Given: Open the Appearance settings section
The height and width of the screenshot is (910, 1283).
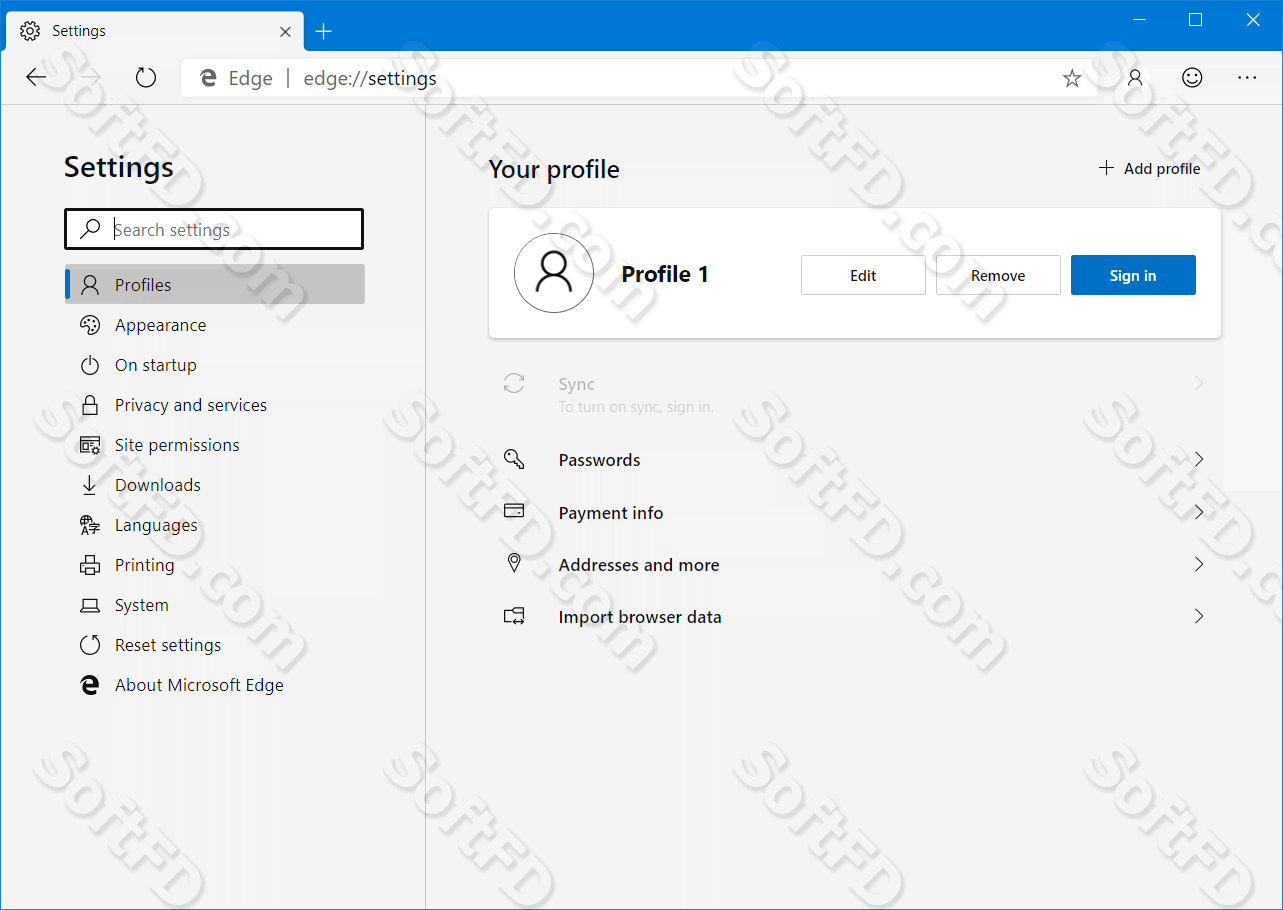Looking at the screenshot, I should point(215,325).
